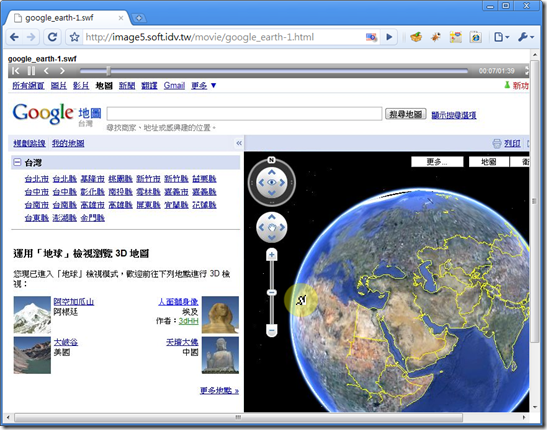Open a new tab with the plus button
The width and height of the screenshot is (547, 430).
[139, 18]
